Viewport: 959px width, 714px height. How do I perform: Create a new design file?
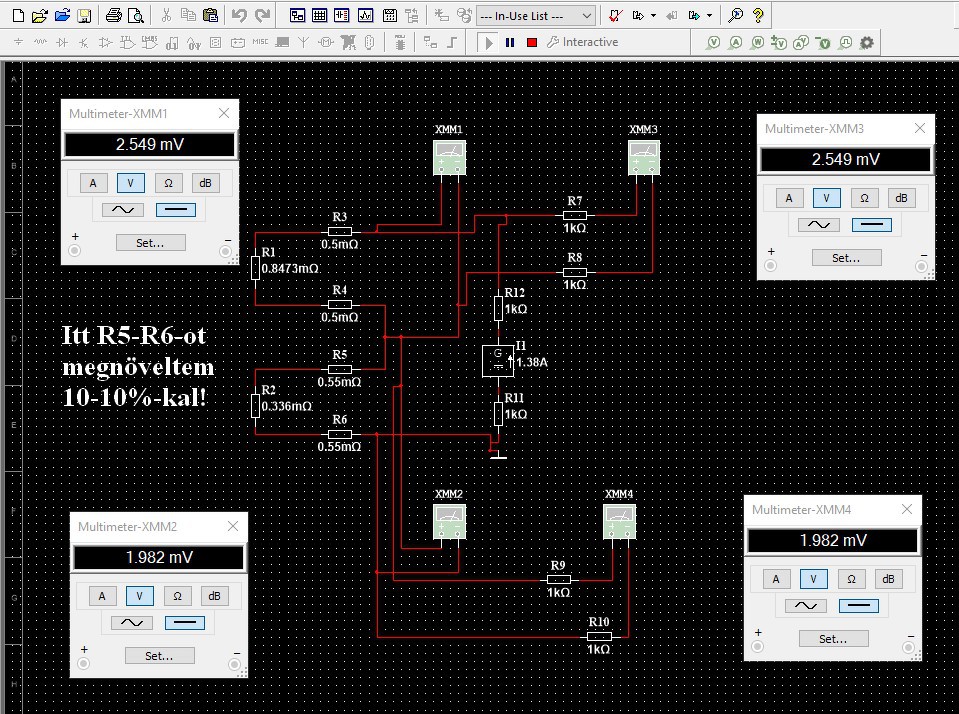coord(18,16)
